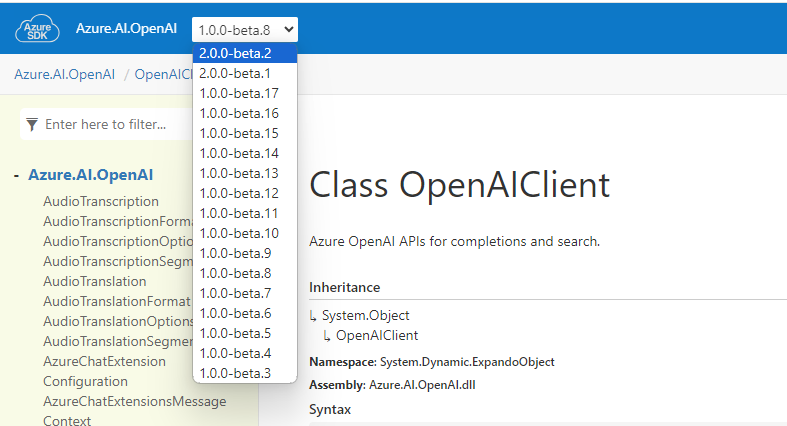787x426 pixels.
Task: Open AudioTranscriptionOptions in the sidebar
Action: coord(118,241)
